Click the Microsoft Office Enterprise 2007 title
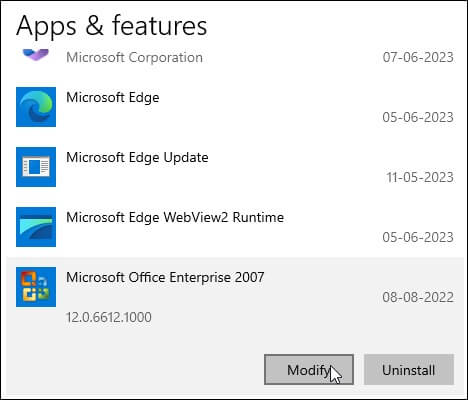 pyautogui.click(x=165, y=277)
